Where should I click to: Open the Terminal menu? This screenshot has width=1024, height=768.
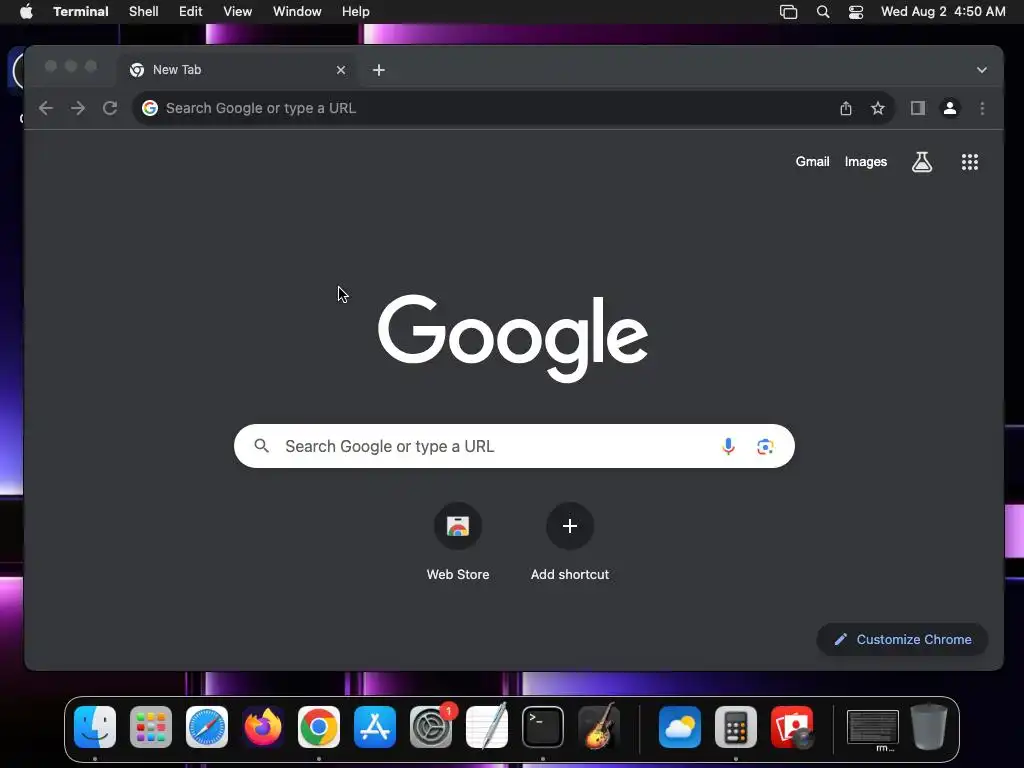click(x=81, y=12)
